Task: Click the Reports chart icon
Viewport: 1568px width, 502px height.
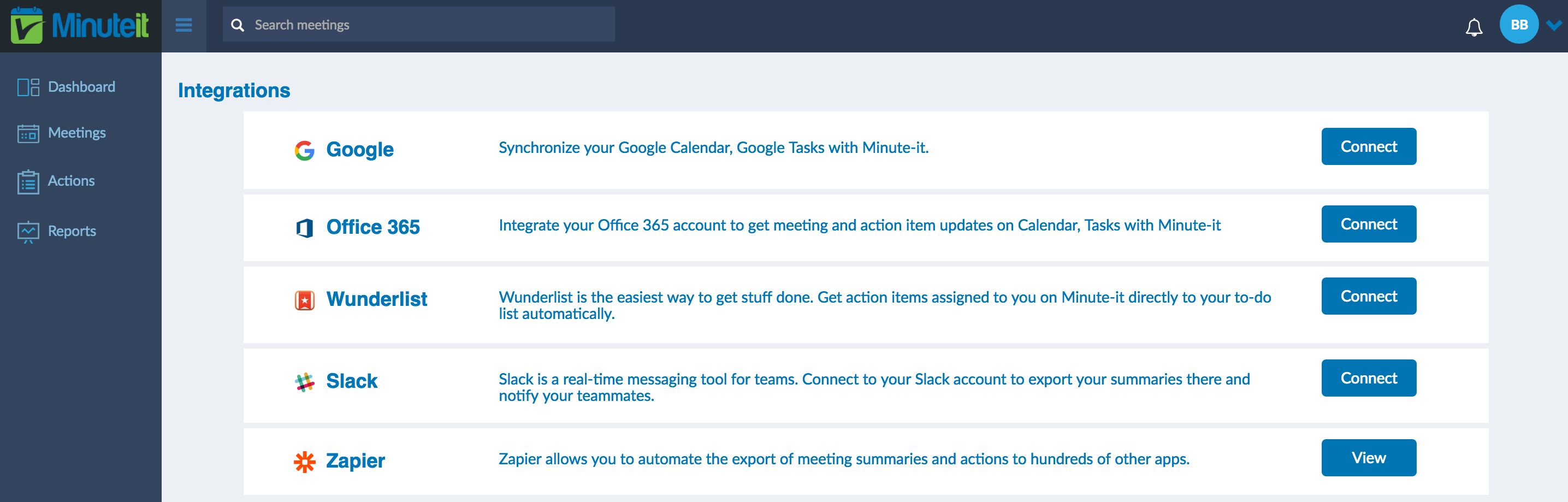Action: pos(28,232)
